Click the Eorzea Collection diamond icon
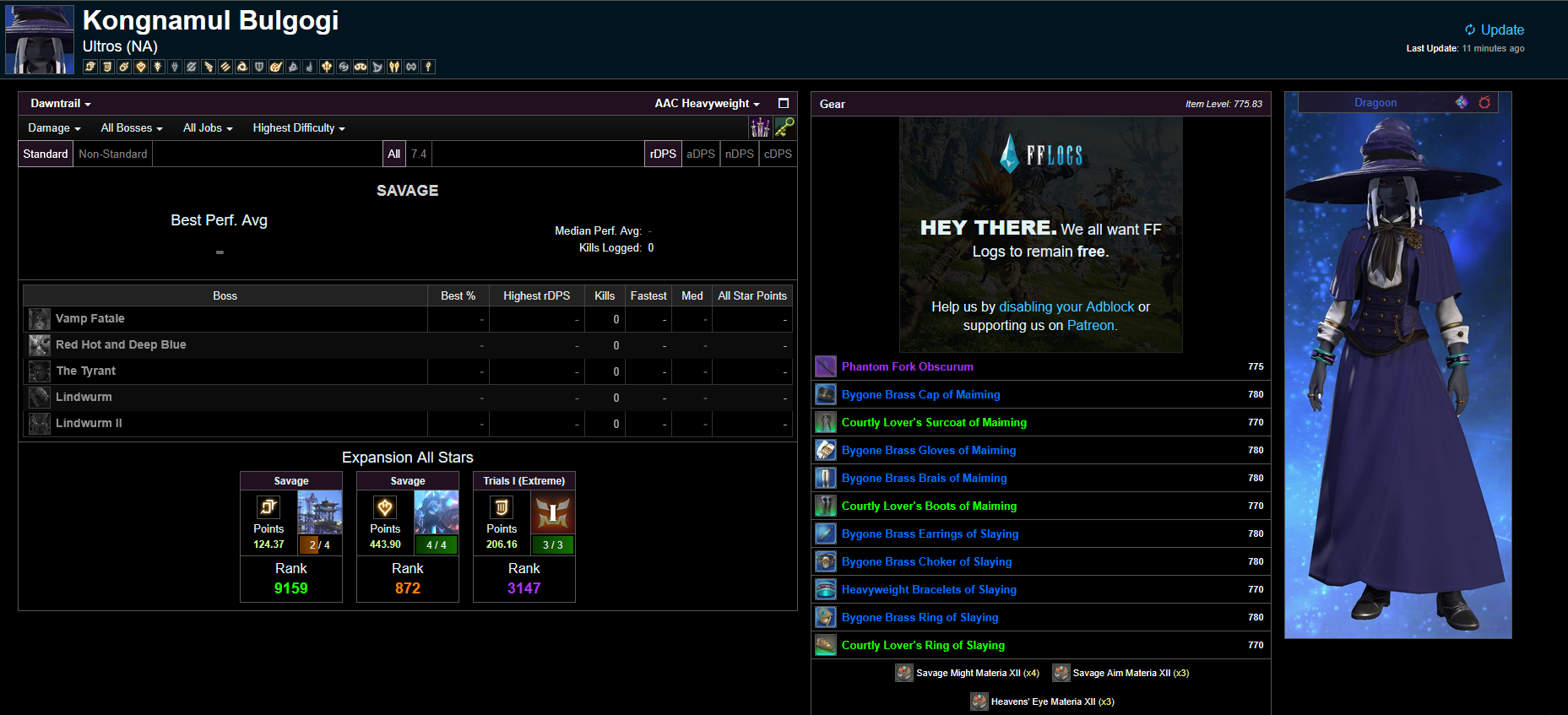1568x715 pixels. pos(1462,102)
